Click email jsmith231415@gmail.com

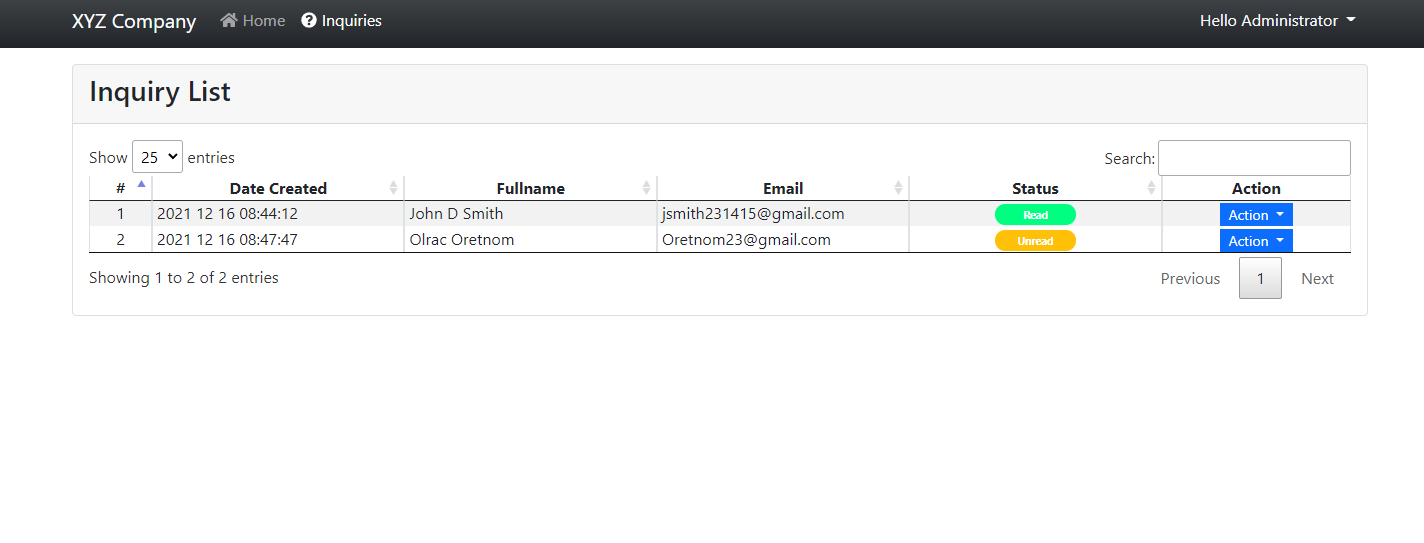tap(753, 214)
